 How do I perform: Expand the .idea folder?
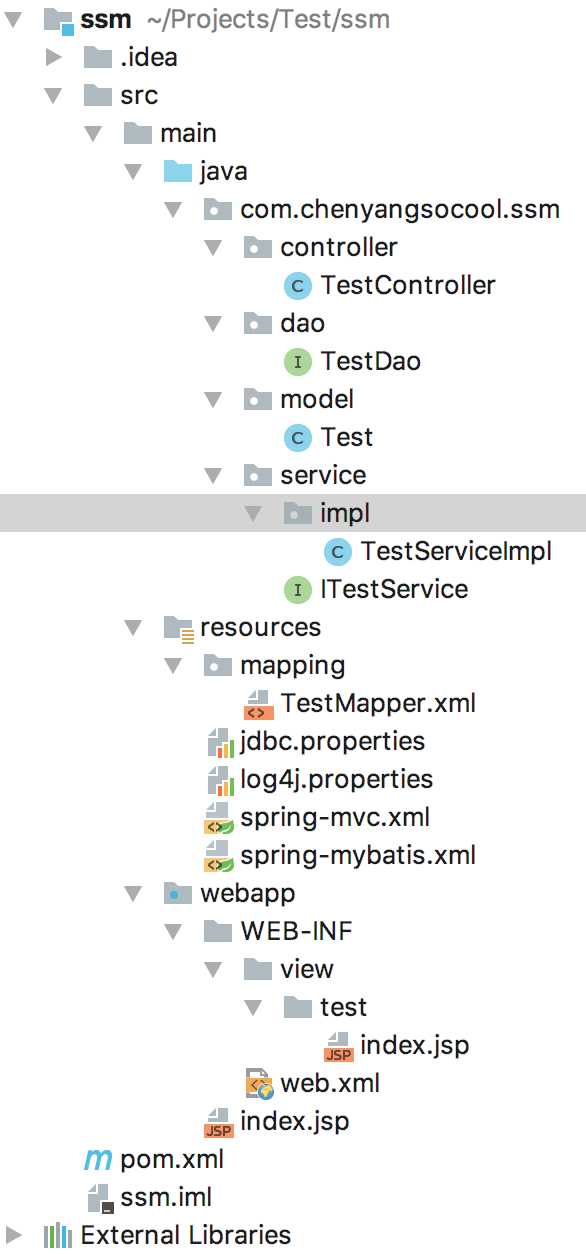pos(53,58)
